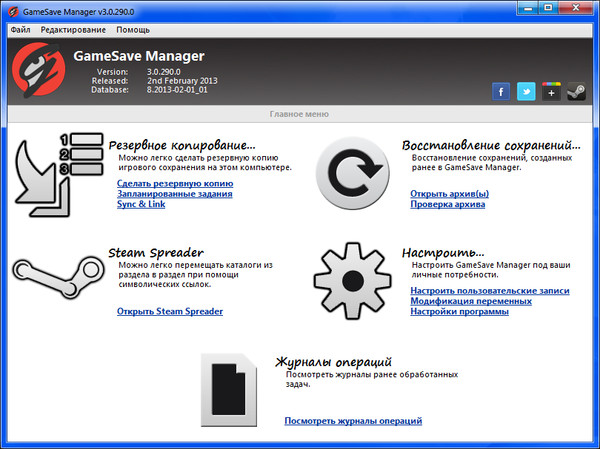The width and height of the screenshot is (600, 449).
Task: Open the Twitter icon in header
Action: pos(527,92)
